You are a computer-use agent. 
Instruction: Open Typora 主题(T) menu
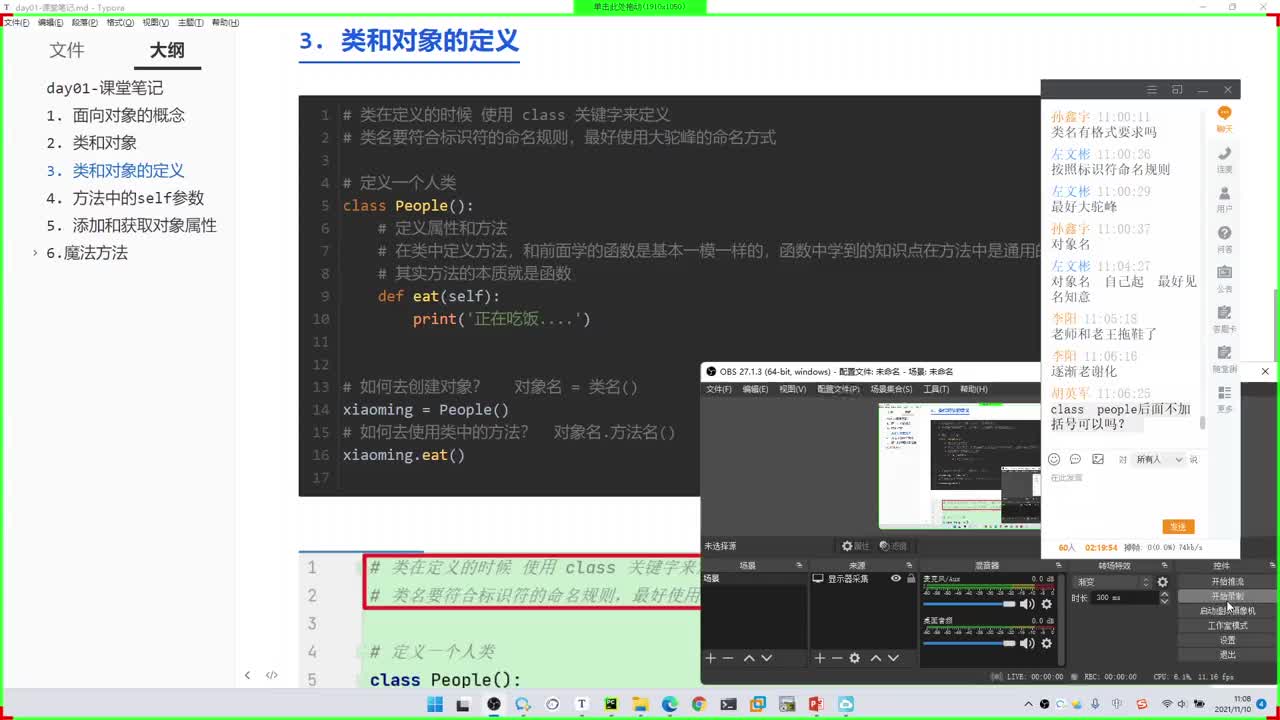point(190,22)
